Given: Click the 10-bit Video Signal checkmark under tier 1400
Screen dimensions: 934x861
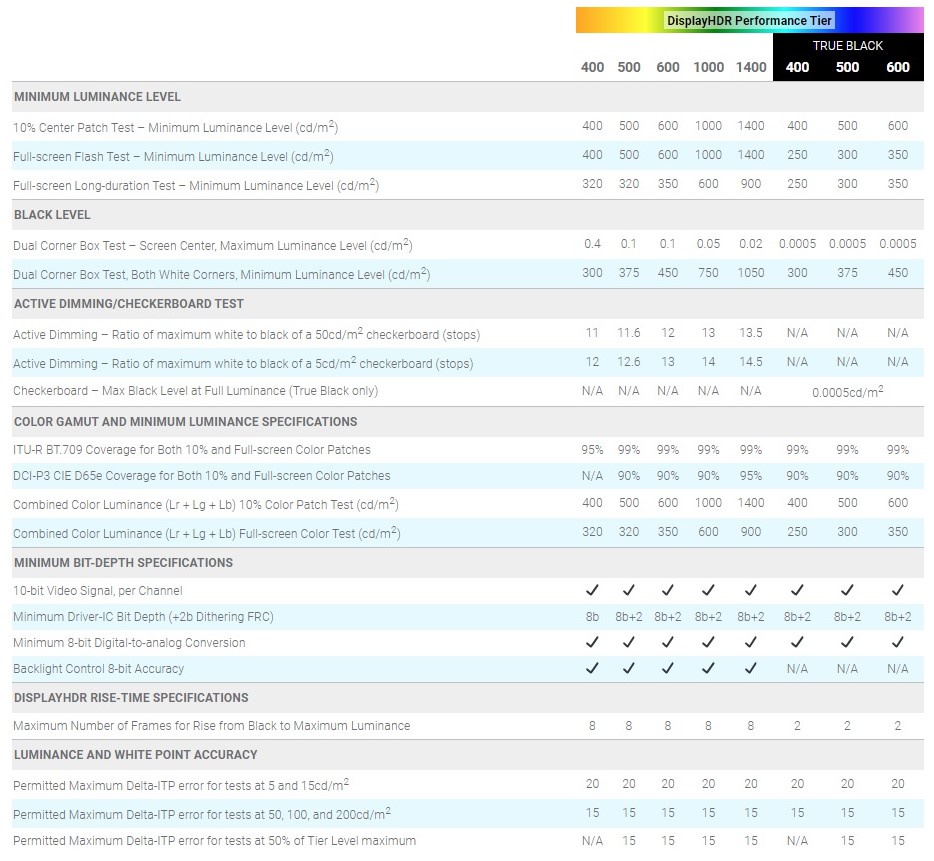Looking at the screenshot, I should pyautogui.click(x=751, y=590).
